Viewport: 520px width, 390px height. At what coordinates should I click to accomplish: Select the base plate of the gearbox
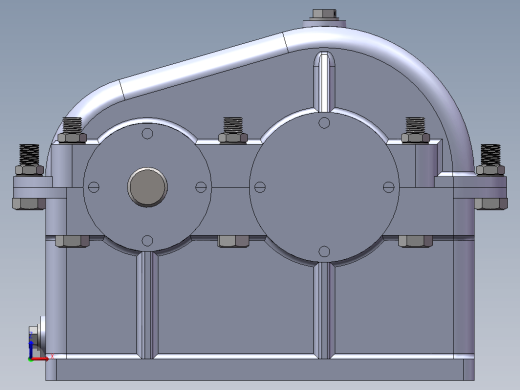point(260,370)
